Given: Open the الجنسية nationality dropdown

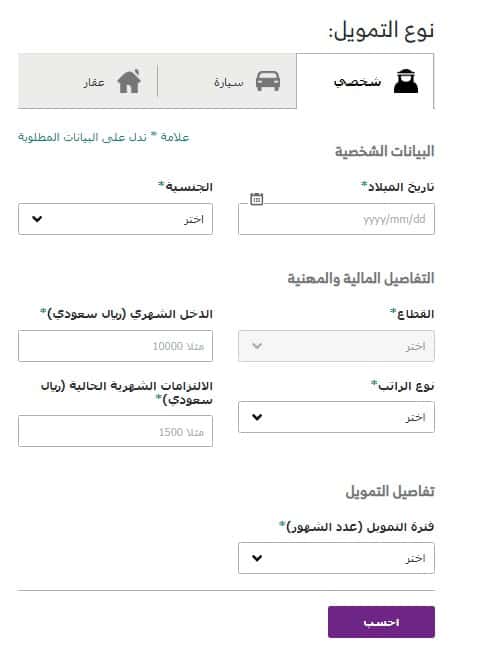Looking at the screenshot, I should point(115,219).
